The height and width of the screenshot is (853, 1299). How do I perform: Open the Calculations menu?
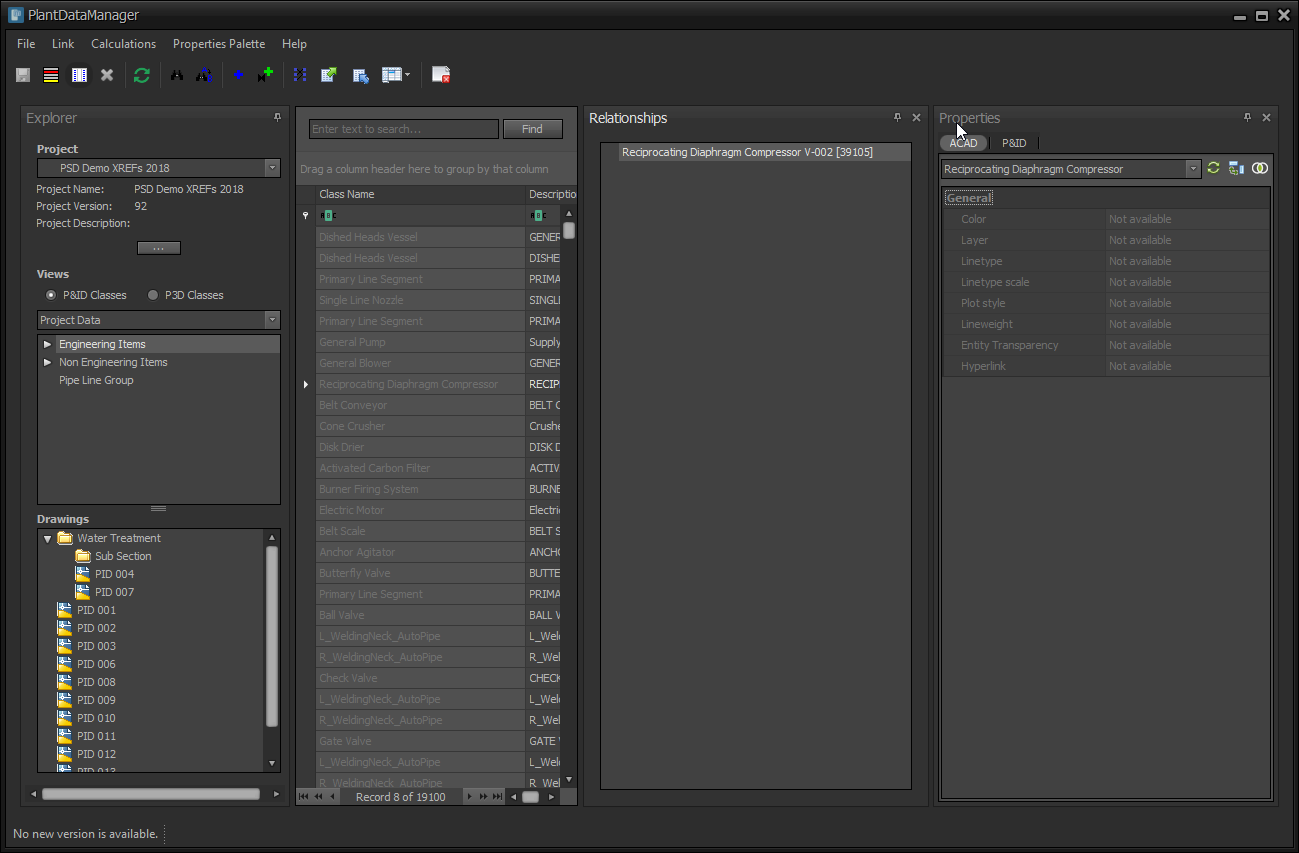pyautogui.click(x=123, y=44)
